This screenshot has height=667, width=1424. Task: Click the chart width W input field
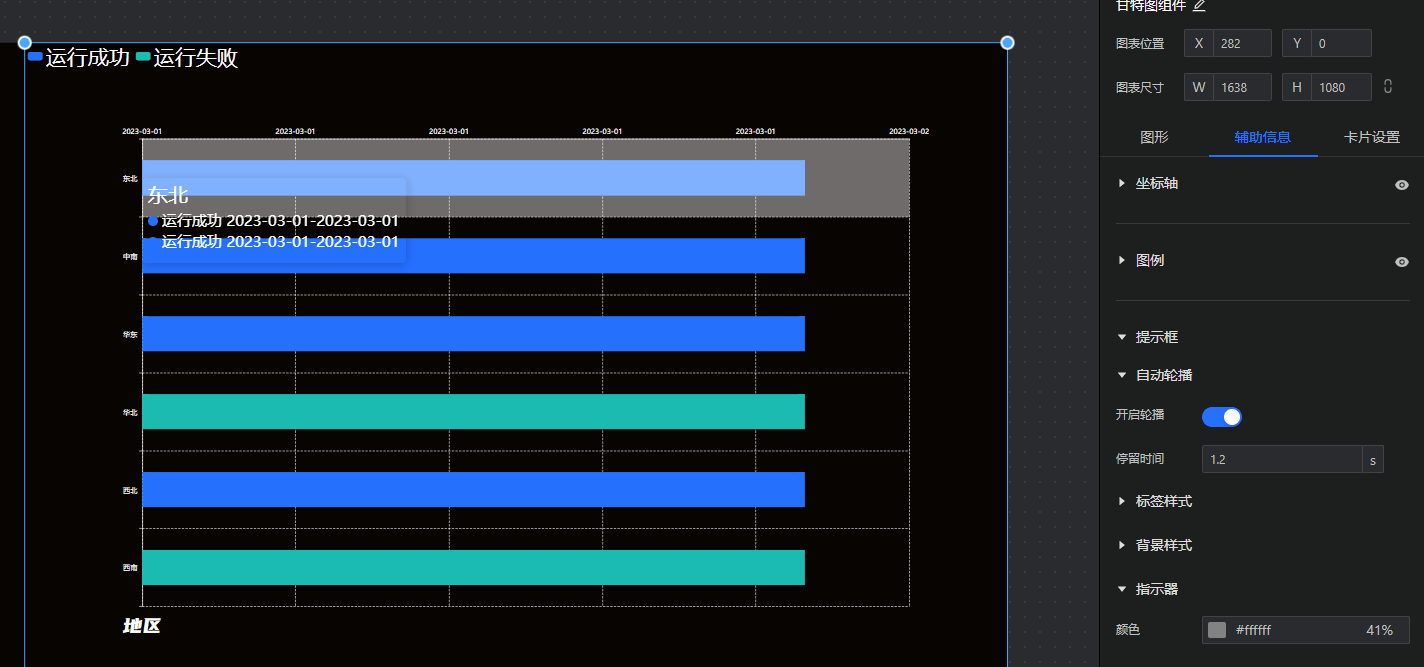[x=1241, y=88]
